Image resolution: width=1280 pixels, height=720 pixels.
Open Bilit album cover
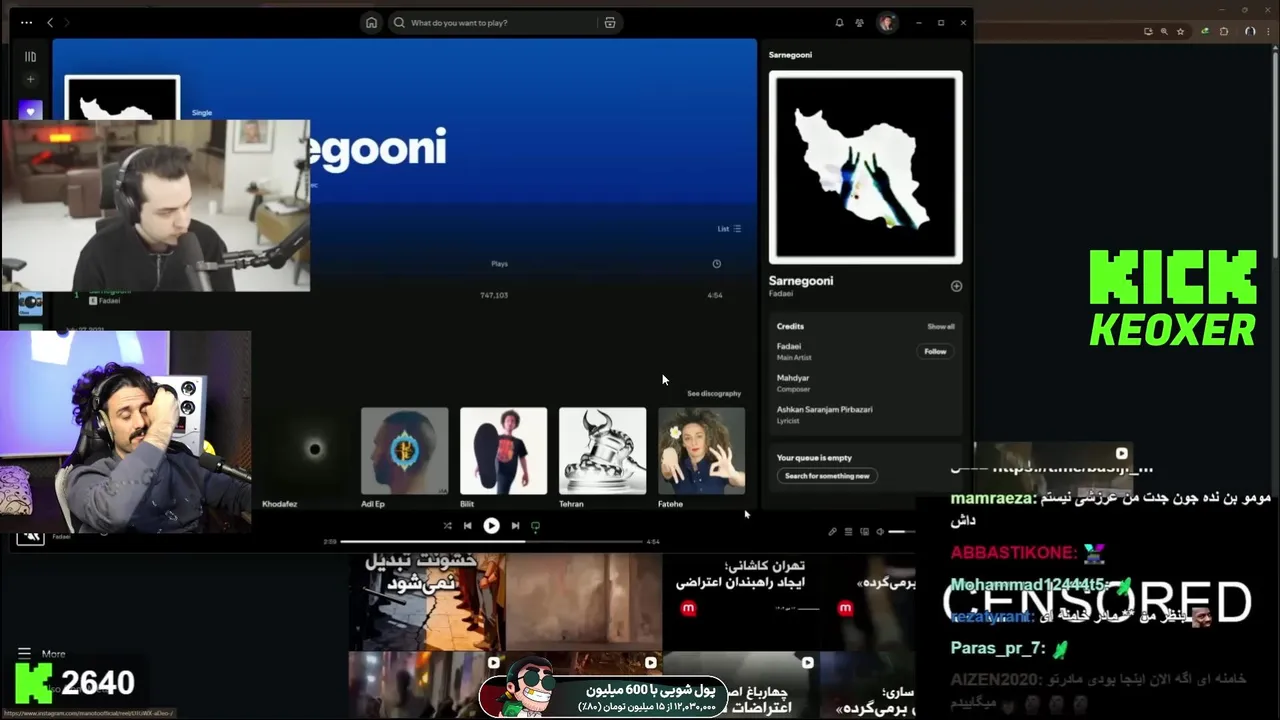click(503, 450)
